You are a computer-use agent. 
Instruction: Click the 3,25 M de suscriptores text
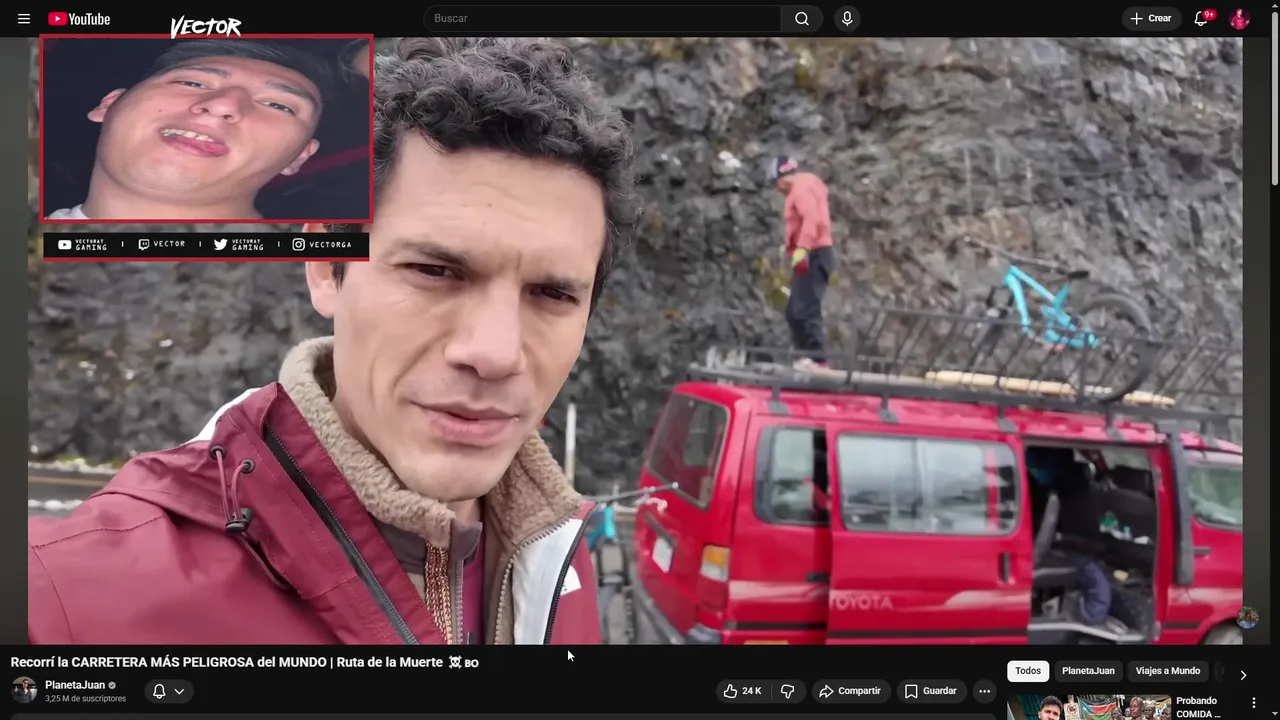coord(85,699)
